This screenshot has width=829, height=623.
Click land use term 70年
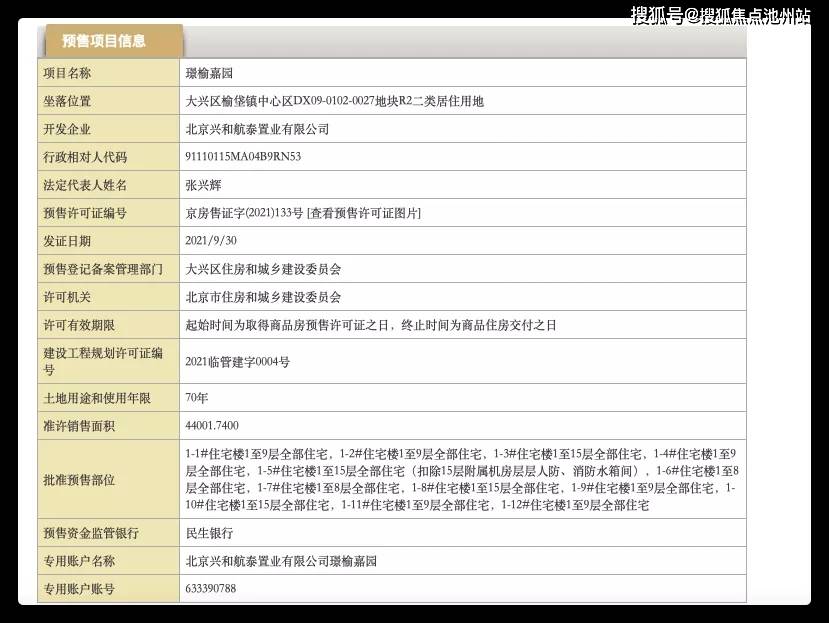tap(197, 398)
